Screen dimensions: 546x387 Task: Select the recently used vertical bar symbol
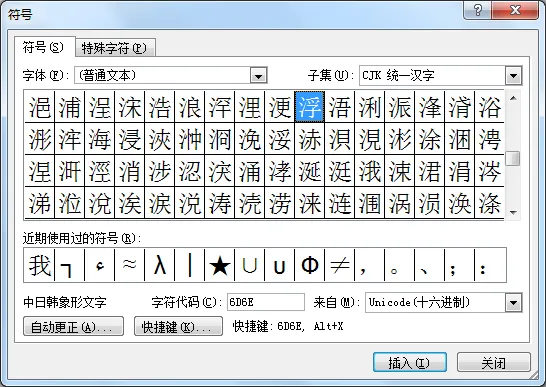coord(190,265)
